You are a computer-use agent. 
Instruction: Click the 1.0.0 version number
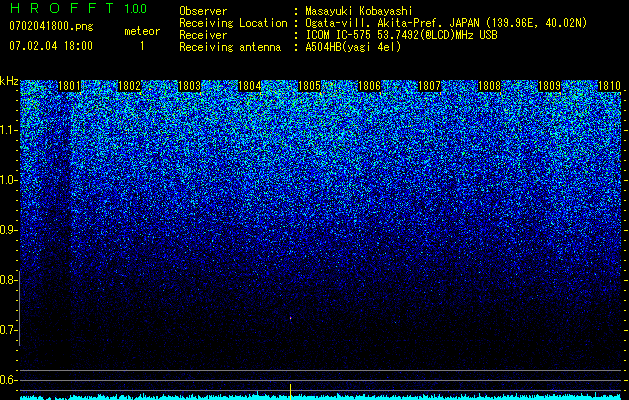click(x=135, y=9)
